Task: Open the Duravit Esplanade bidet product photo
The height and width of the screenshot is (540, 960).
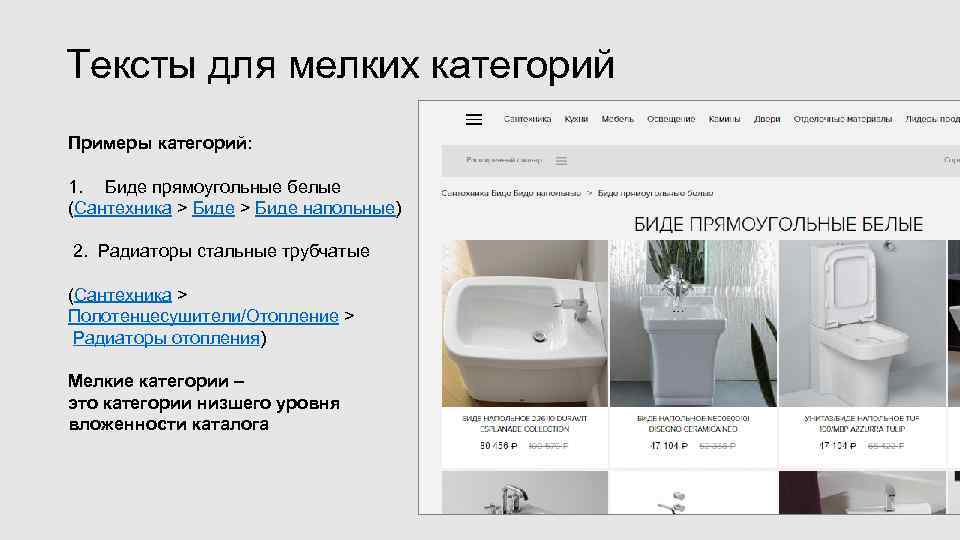Action: click(525, 323)
